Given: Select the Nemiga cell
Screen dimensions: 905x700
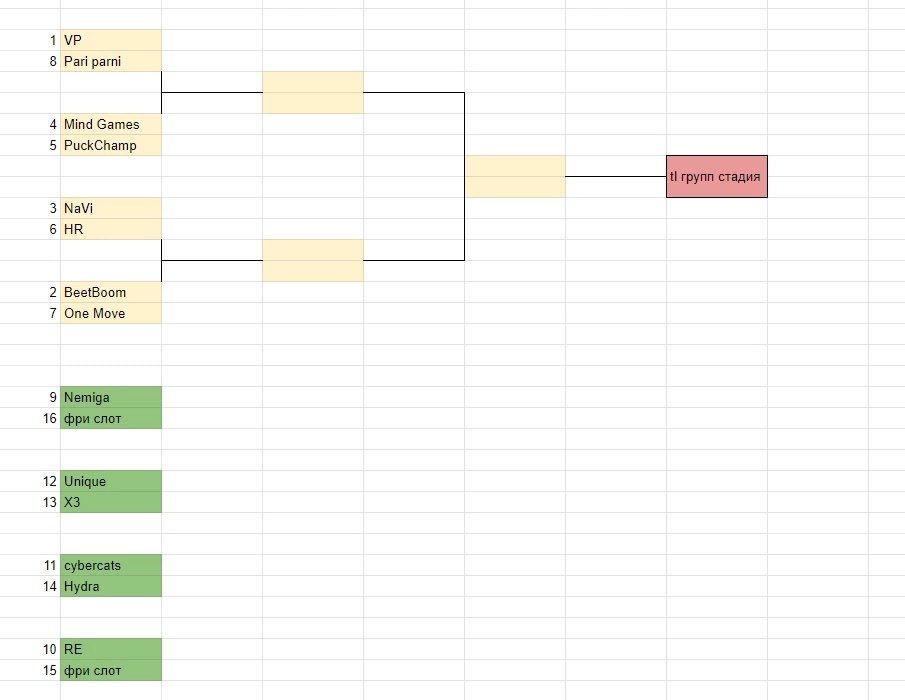Looking at the screenshot, I should (x=110, y=397).
